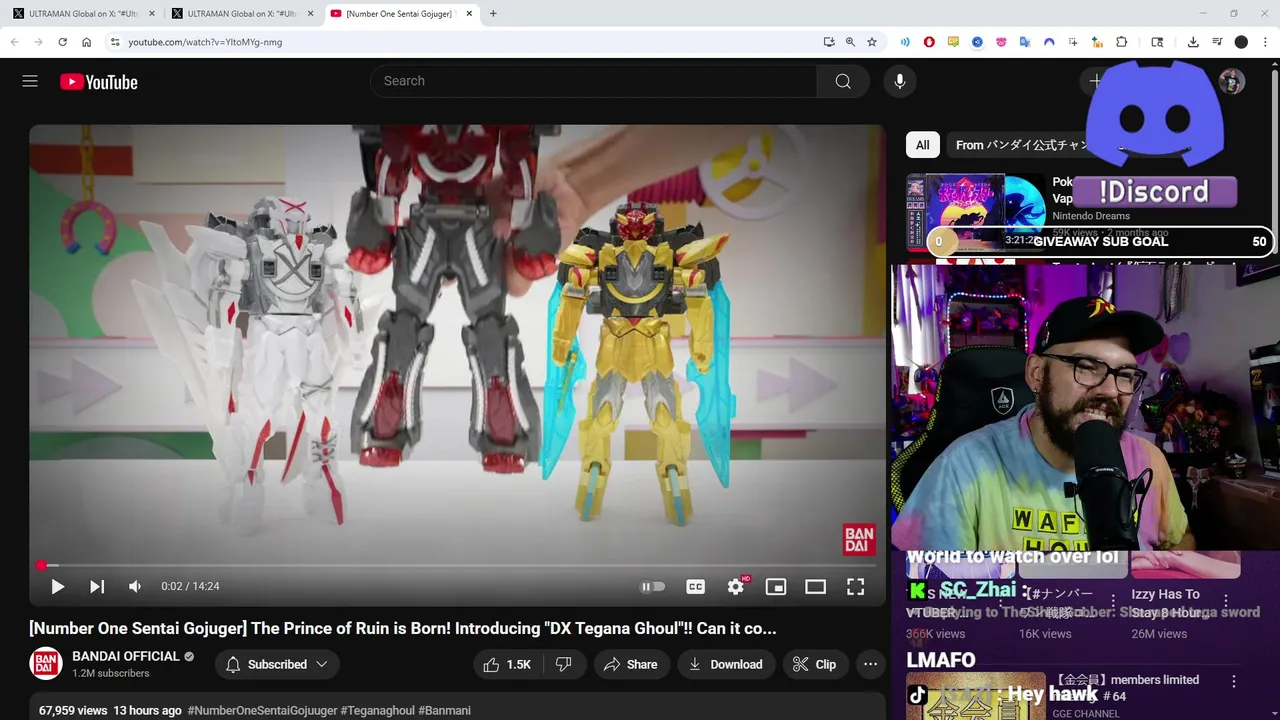Go back in browser history
The image size is (1280, 720).
coord(14,42)
